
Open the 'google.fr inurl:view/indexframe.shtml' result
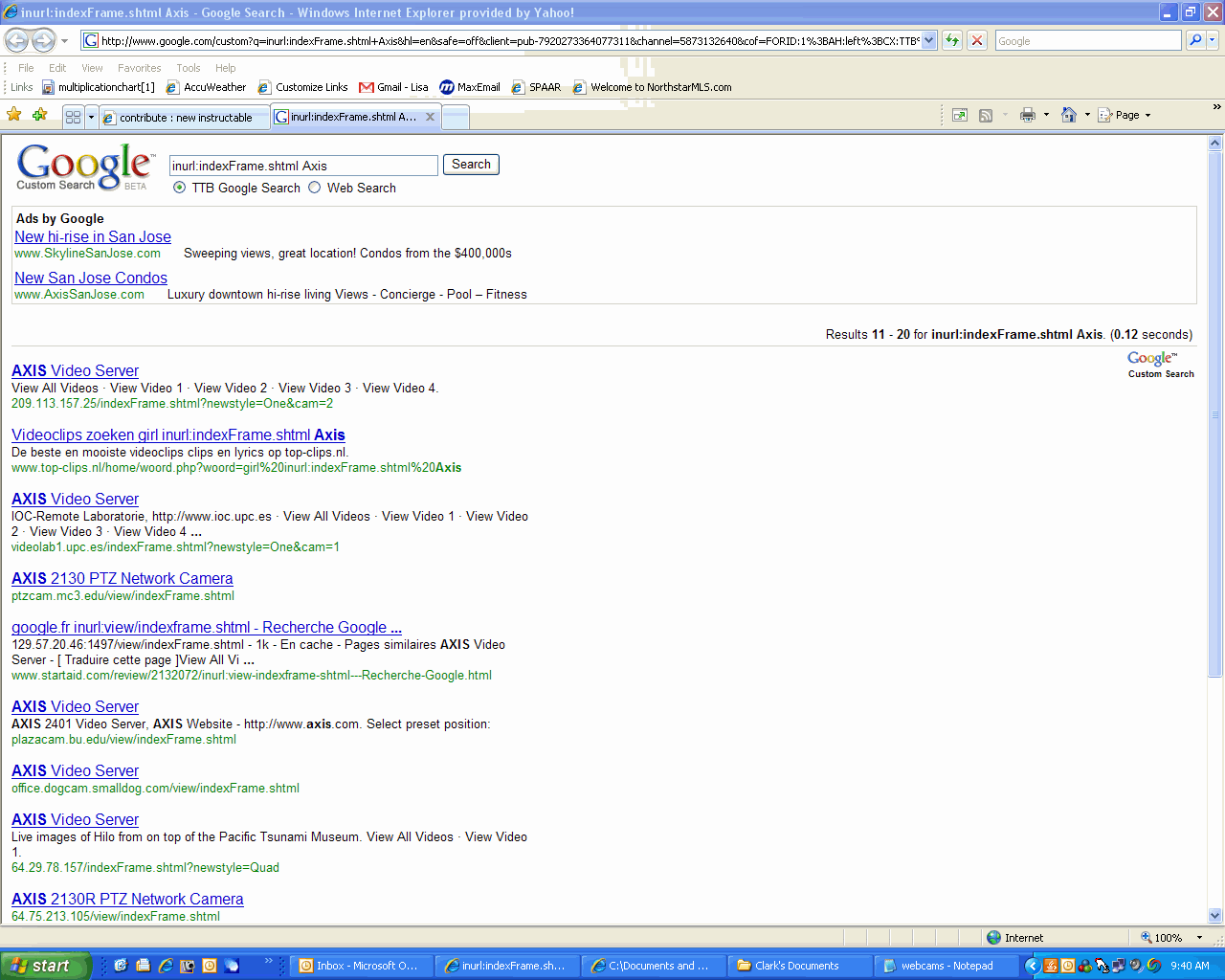tap(207, 628)
